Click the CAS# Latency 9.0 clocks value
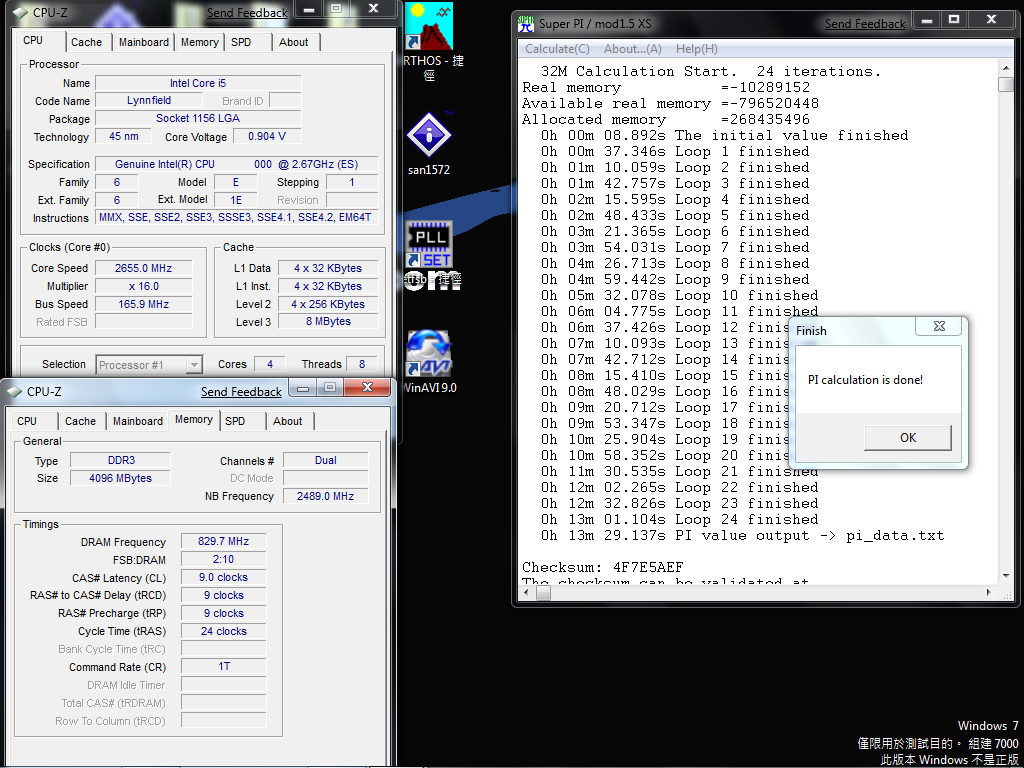Image resolution: width=1024 pixels, height=768 pixels. click(223, 577)
